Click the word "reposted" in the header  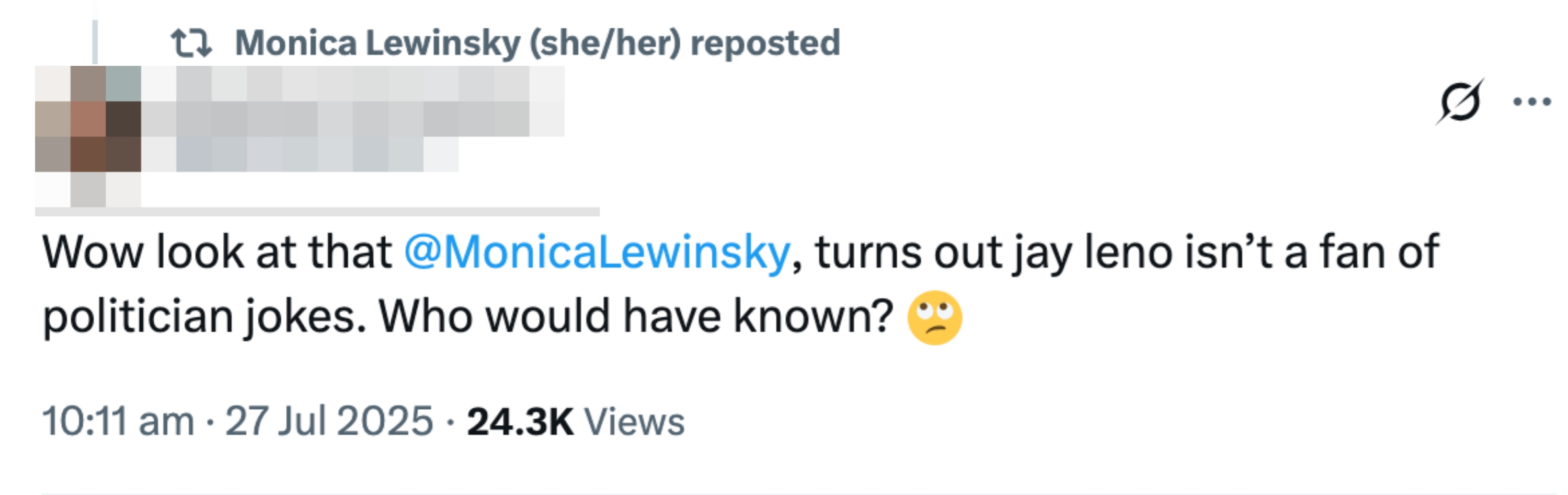click(764, 43)
